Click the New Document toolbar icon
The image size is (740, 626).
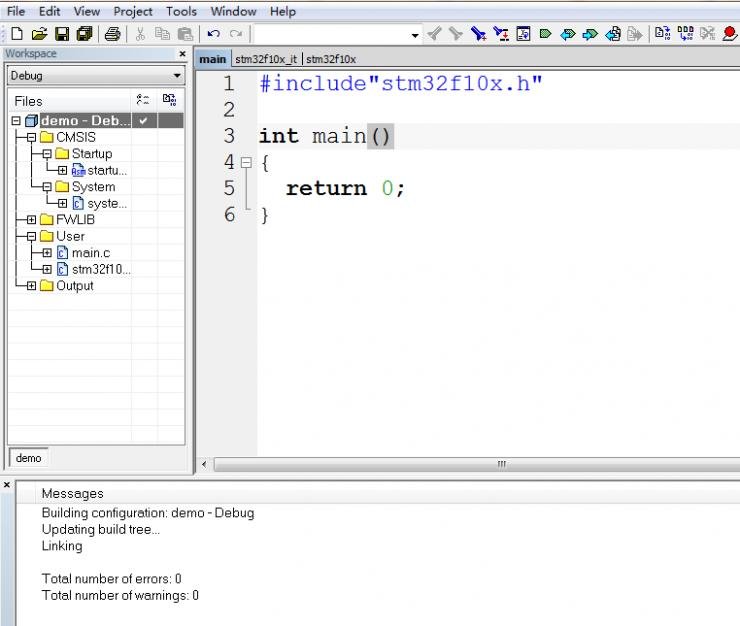(x=16, y=34)
